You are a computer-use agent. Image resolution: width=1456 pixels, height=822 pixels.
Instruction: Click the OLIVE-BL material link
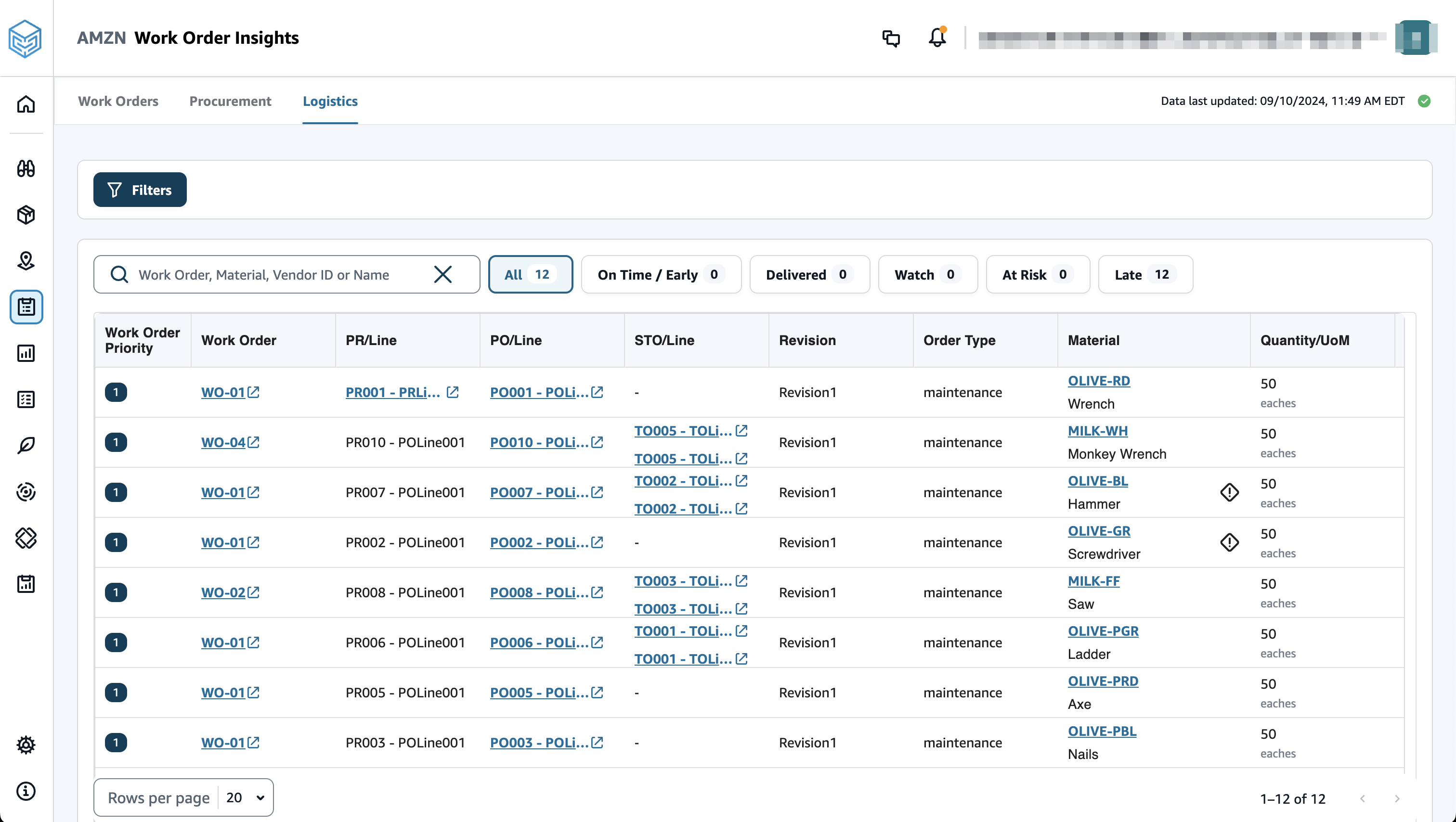(x=1098, y=481)
